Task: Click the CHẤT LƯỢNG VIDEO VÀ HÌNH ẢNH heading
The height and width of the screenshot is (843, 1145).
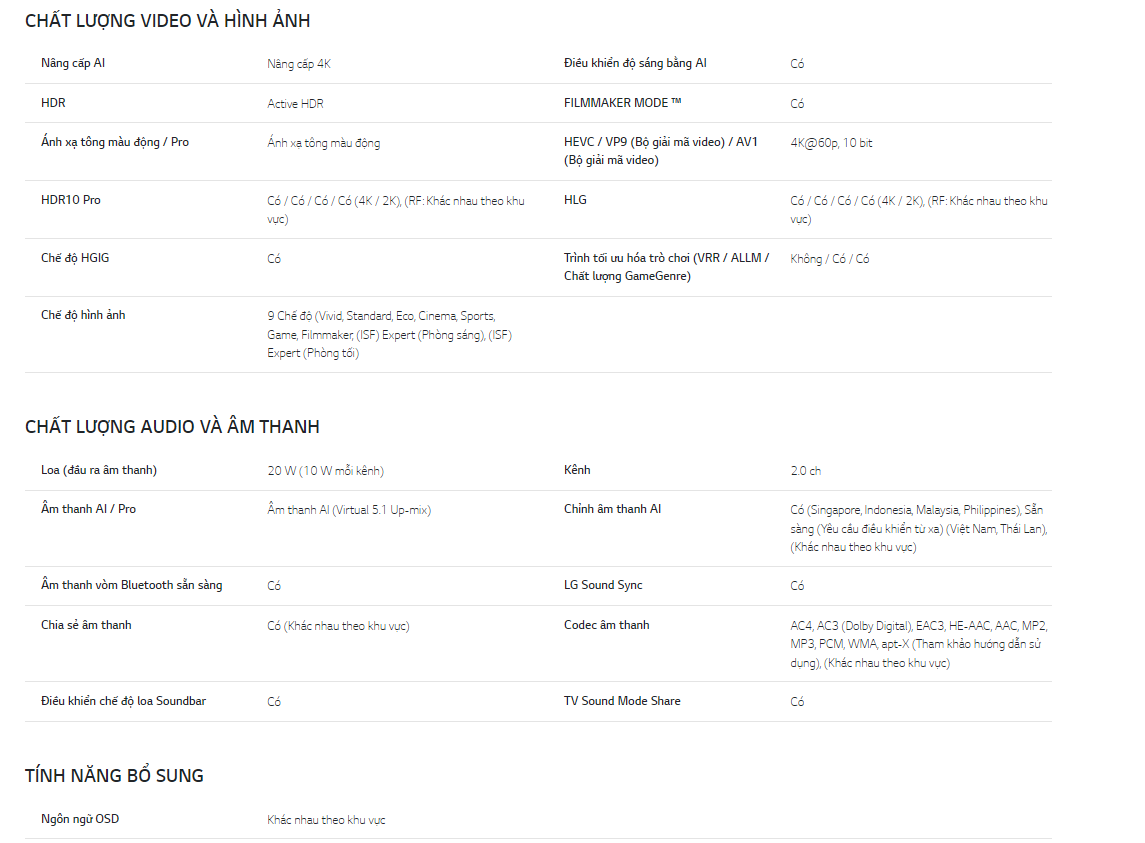Action: (167, 21)
